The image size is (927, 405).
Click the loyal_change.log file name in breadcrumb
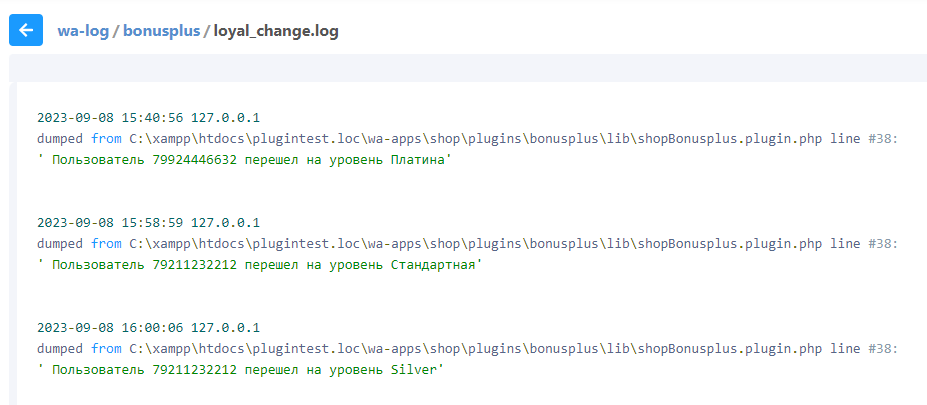click(276, 31)
